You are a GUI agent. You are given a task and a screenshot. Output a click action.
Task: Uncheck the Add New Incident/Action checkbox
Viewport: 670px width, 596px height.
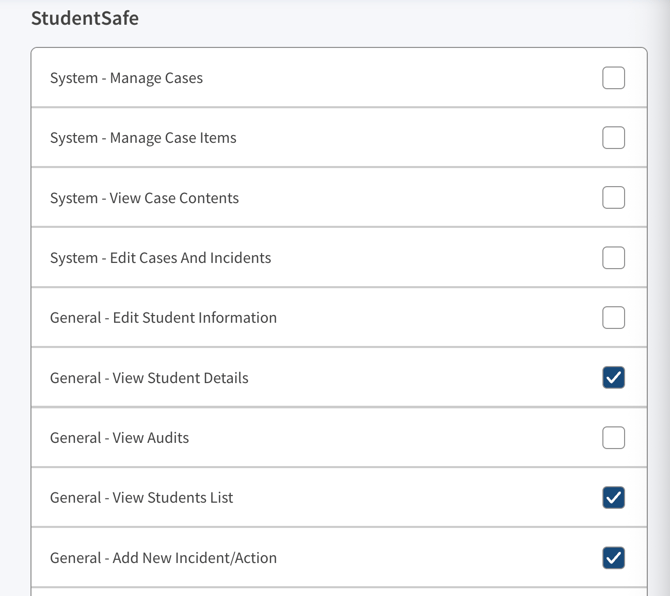614,558
